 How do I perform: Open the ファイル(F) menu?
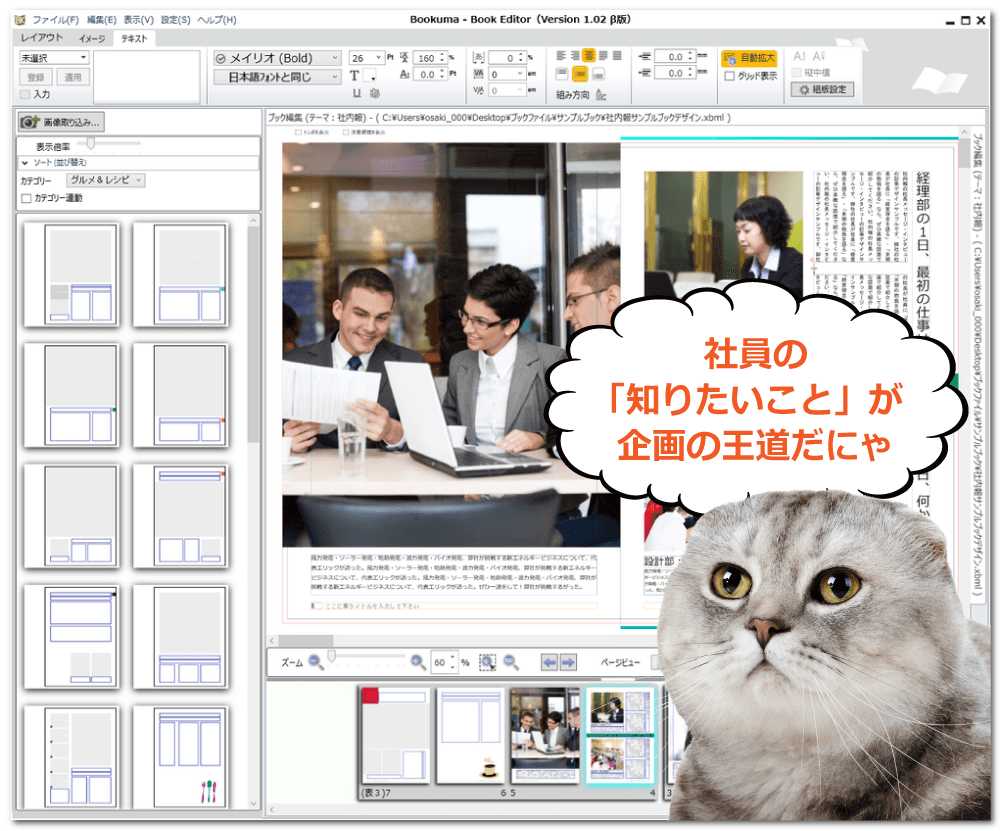[56, 20]
